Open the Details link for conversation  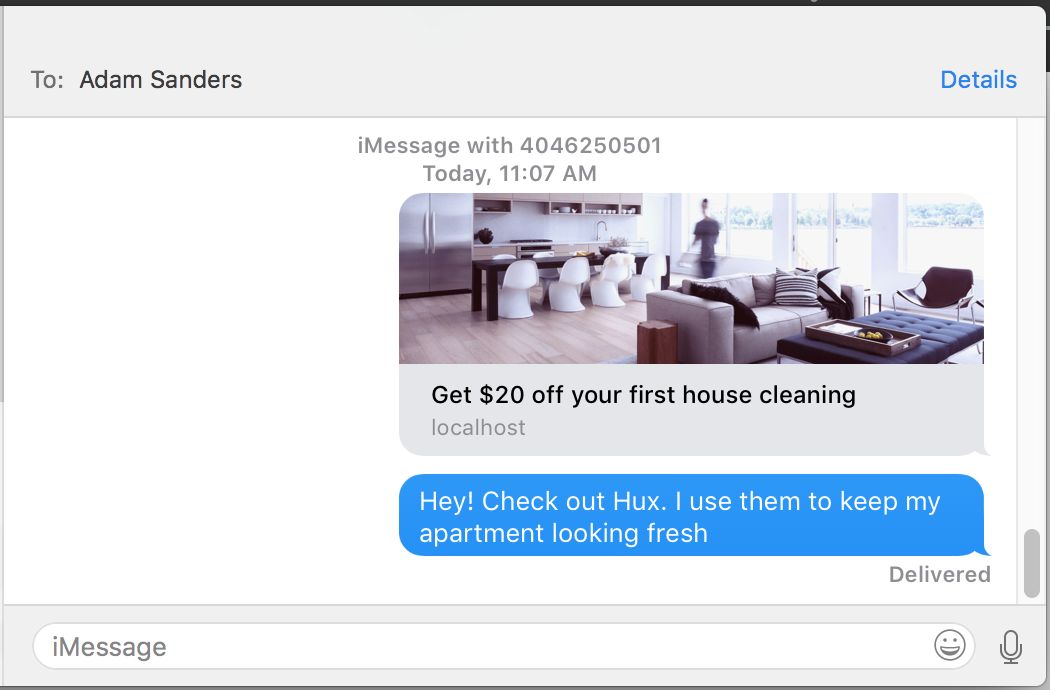pos(978,80)
